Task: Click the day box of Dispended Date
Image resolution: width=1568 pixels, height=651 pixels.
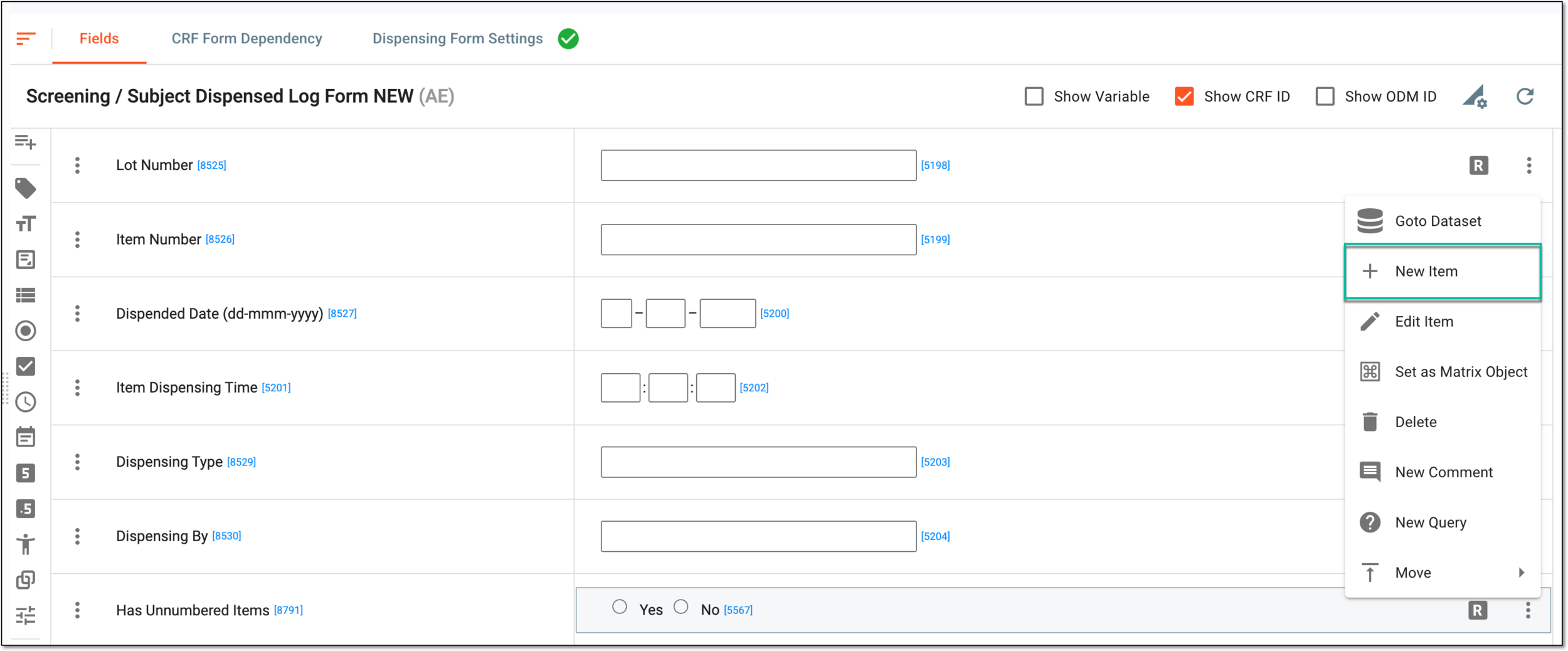Action: 616,314
